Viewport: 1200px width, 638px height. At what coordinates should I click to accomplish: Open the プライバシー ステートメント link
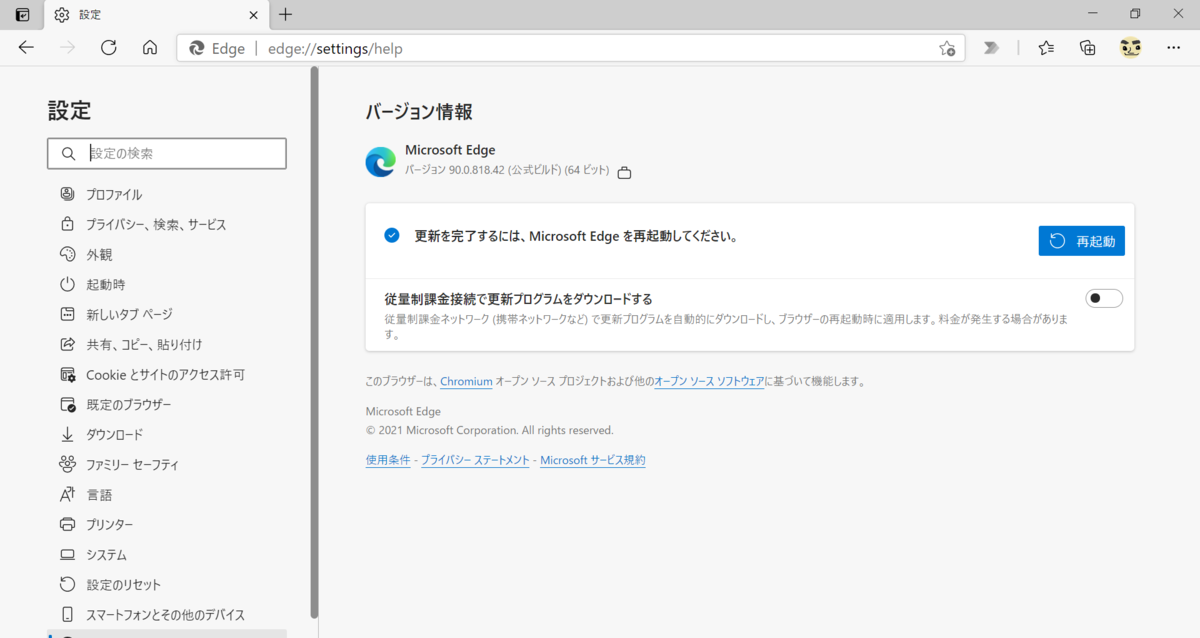pos(475,460)
